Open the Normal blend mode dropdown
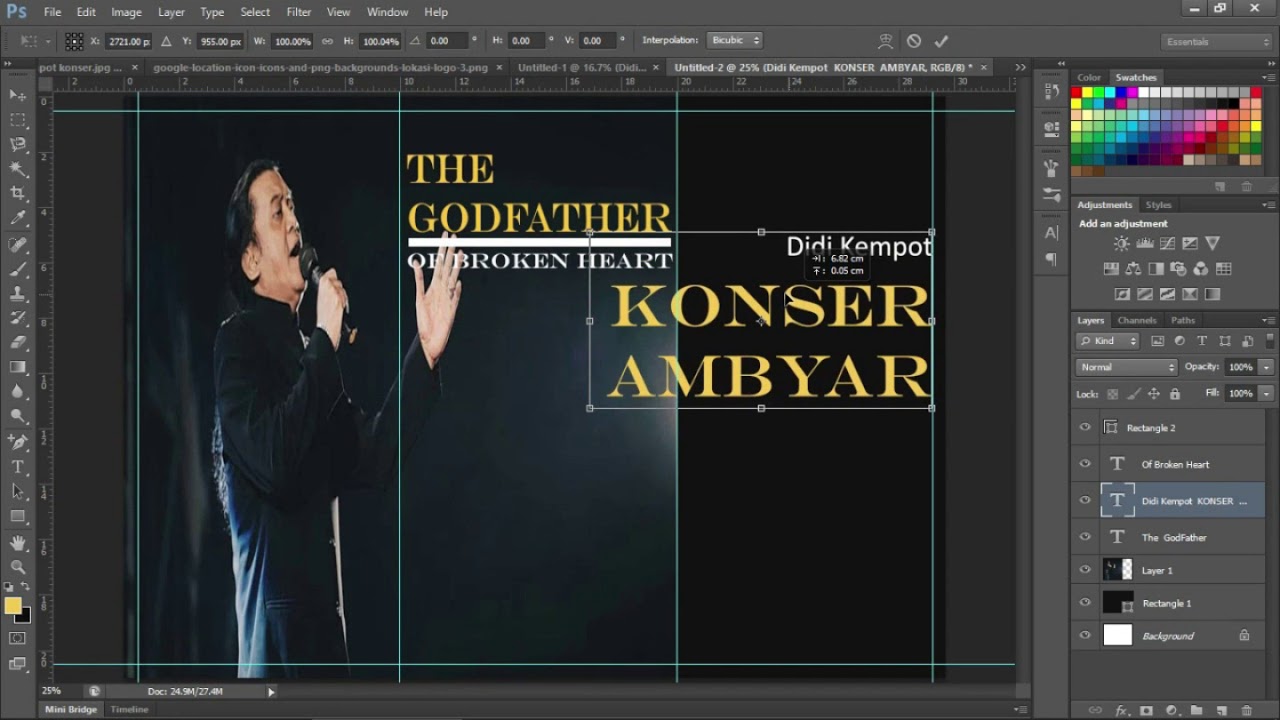The width and height of the screenshot is (1280, 720). 1127,367
